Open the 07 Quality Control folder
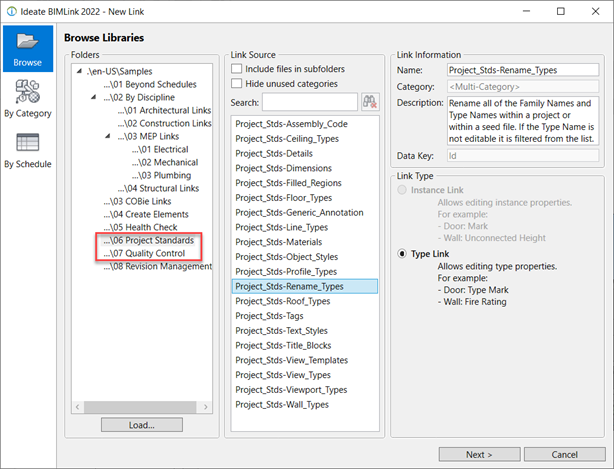614x469 pixels. coord(149,254)
